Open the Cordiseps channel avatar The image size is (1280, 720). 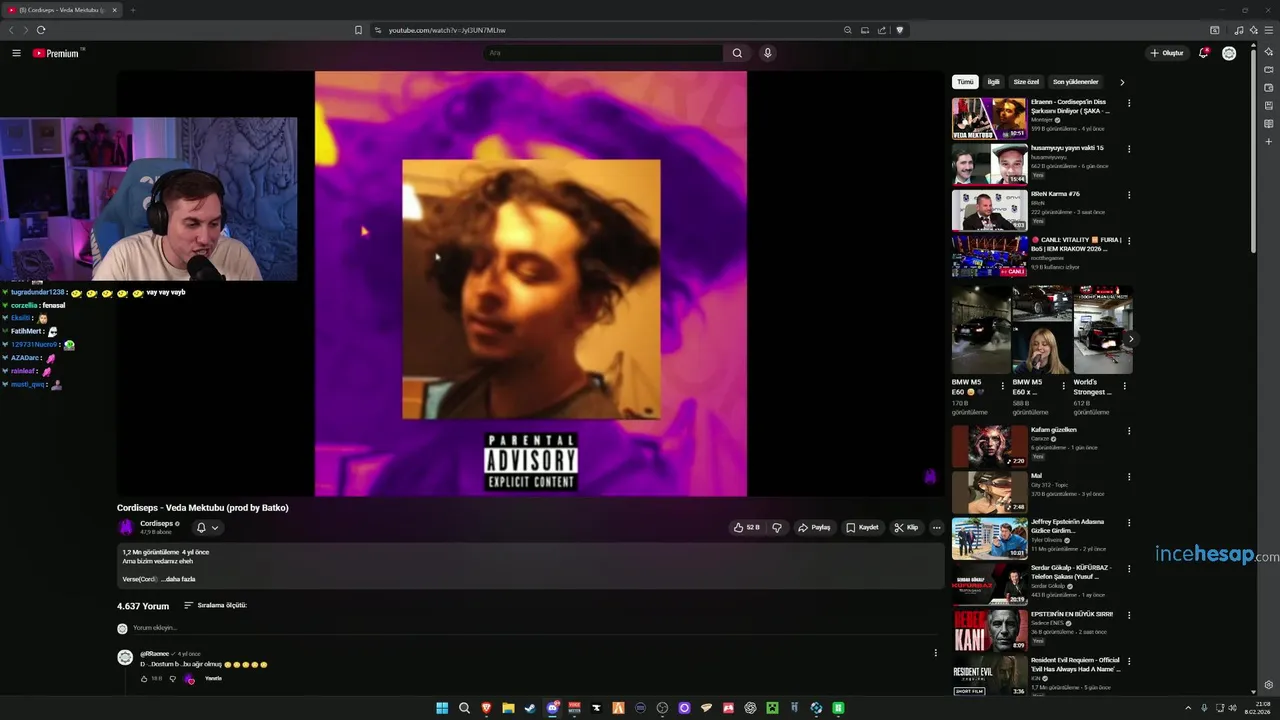click(x=126, y=527)
